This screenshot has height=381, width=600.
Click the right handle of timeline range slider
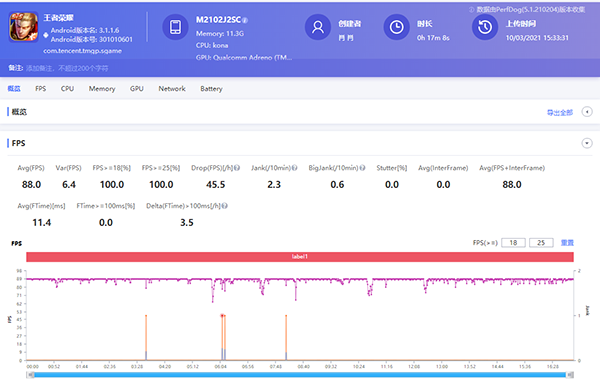point(570,375)
